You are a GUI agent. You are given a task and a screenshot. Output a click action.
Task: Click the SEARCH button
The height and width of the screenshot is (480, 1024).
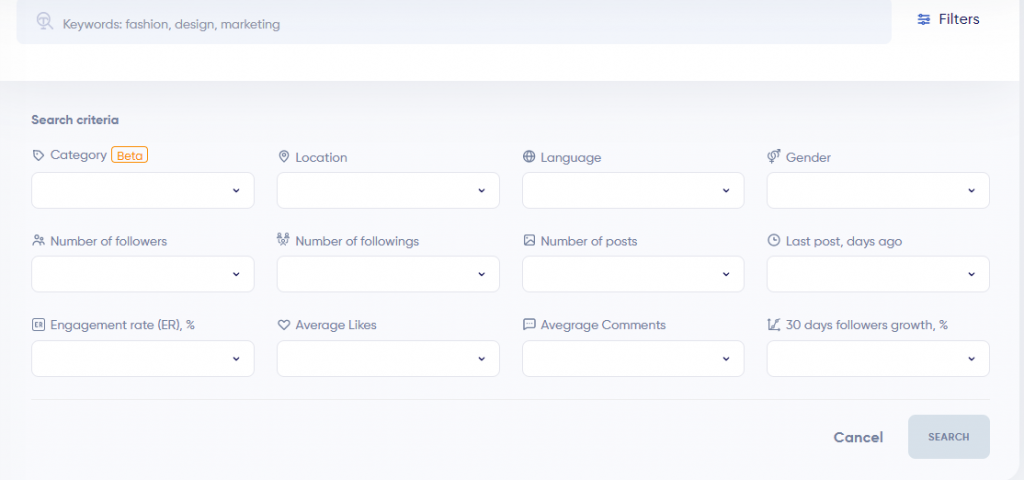tap(949, 437)
